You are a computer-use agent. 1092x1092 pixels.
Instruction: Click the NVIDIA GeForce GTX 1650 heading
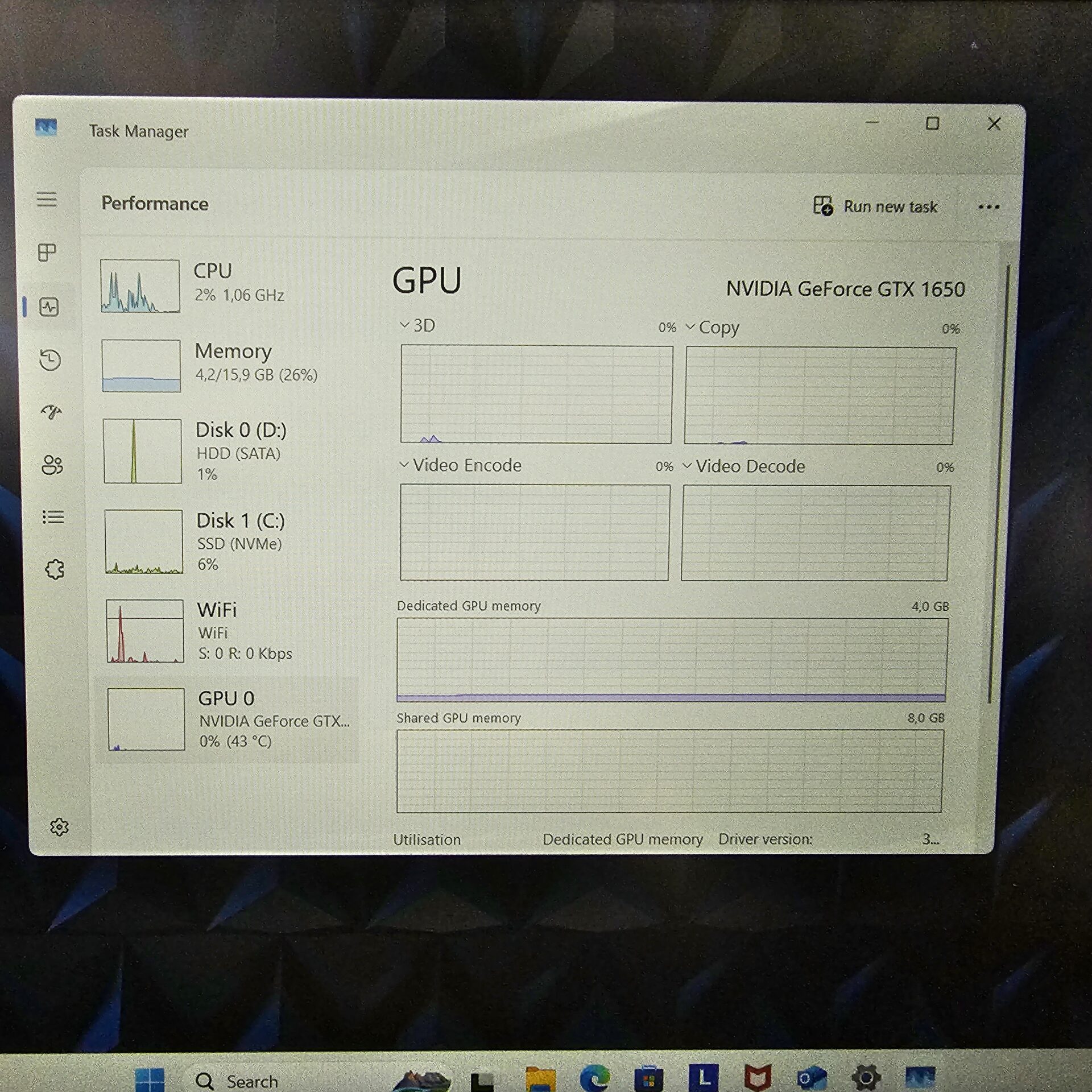(x=845, y=289)
